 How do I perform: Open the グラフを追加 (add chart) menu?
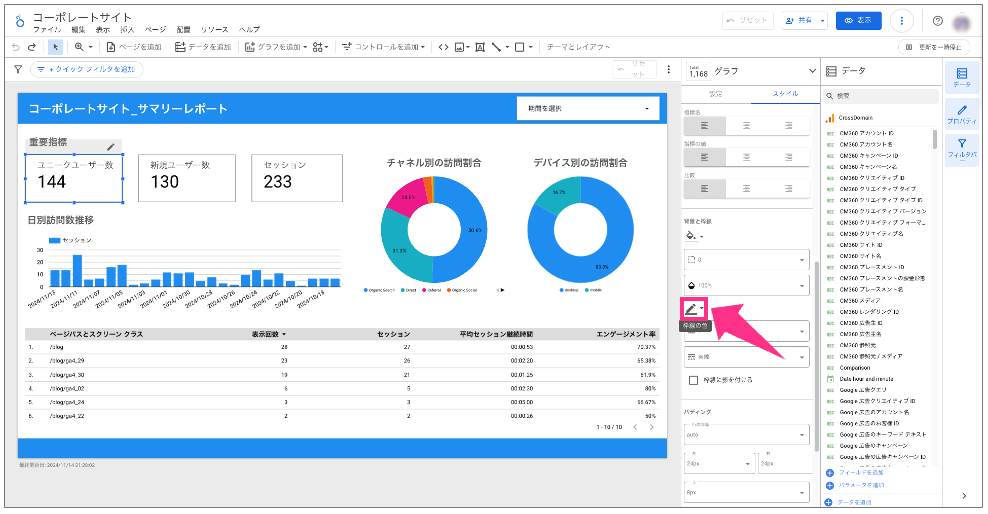(x=276, y=47)
